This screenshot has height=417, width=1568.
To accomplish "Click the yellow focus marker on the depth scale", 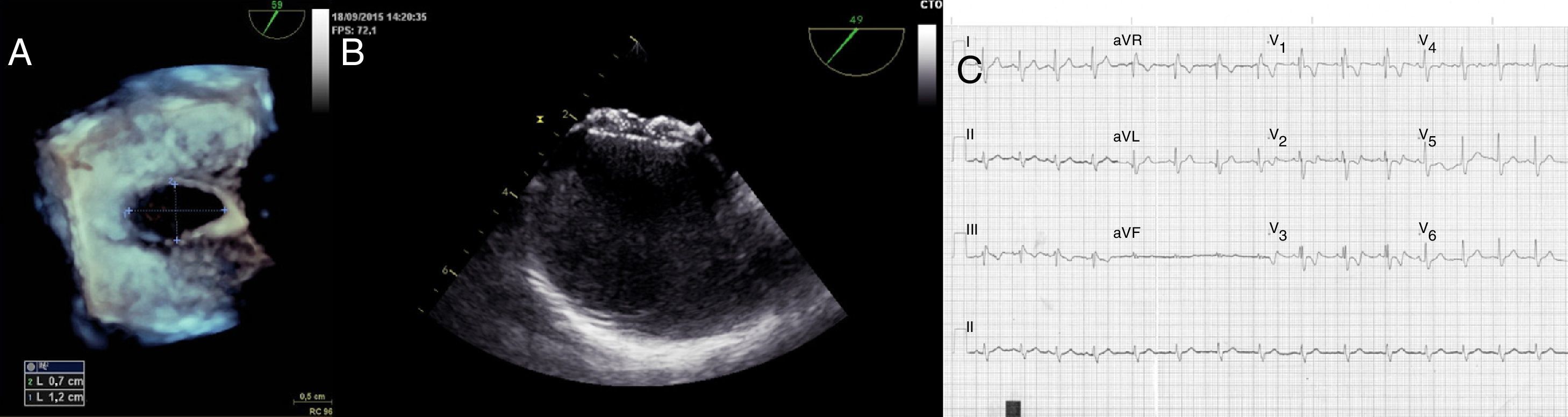I will [539, 119].
